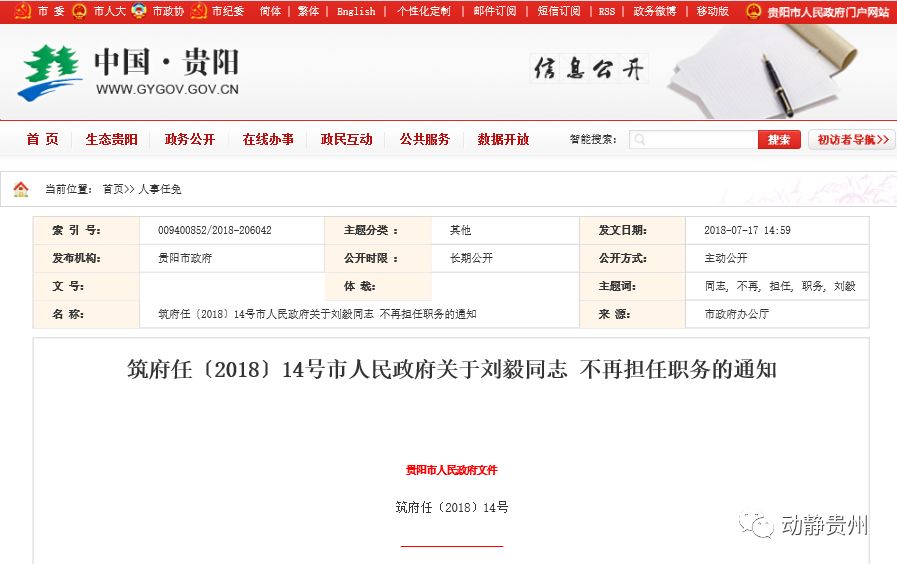
Task: Click the 市委 party emblem icon
Action: click(21, 11)
